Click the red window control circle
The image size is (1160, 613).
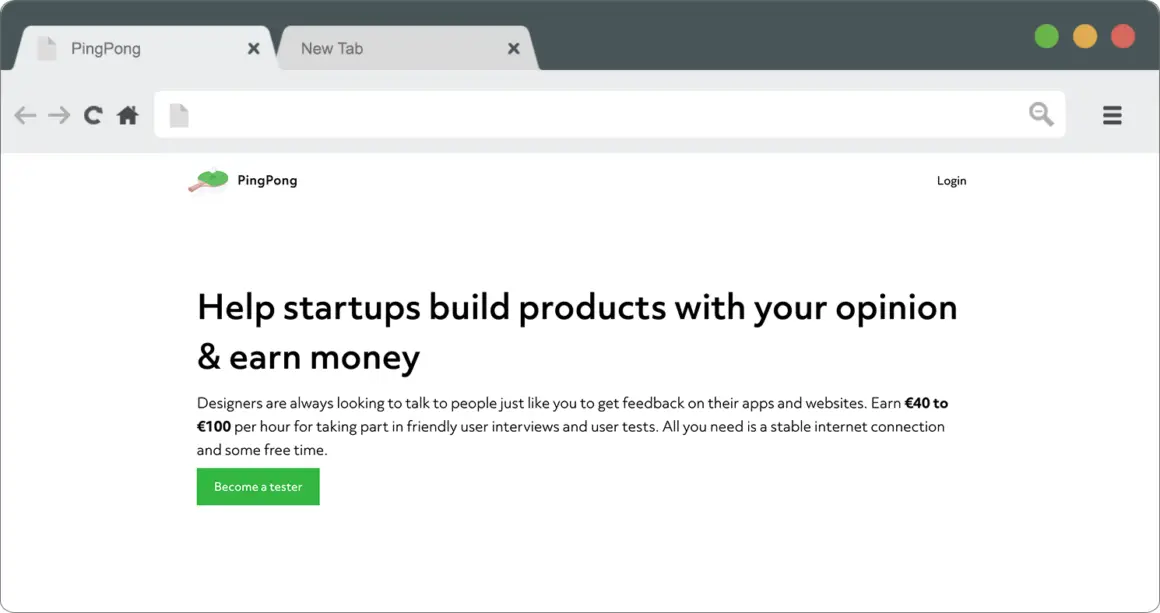tap(1123, 36)
